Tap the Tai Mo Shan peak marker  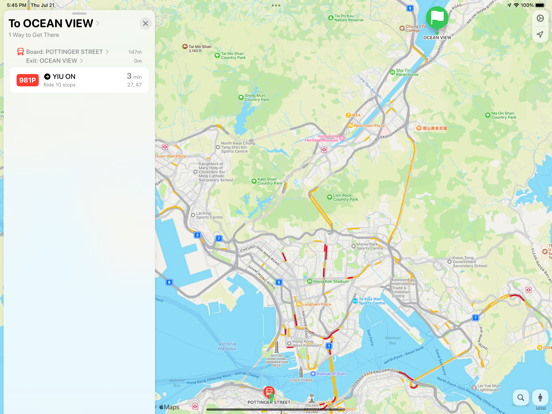click(x=185, y=46)
